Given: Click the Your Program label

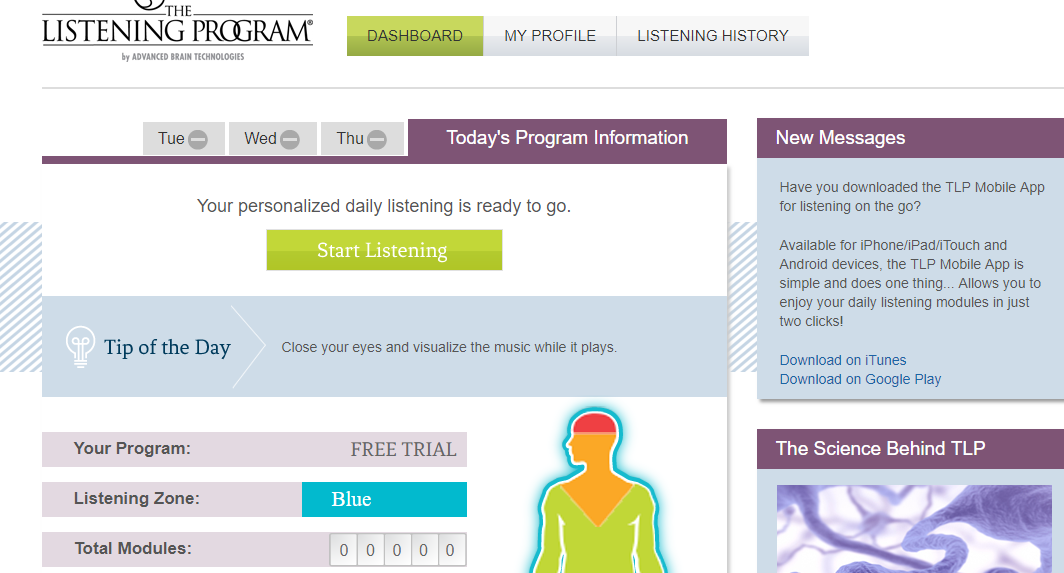Looking at the screenshot, I should [x=132, y=448].
